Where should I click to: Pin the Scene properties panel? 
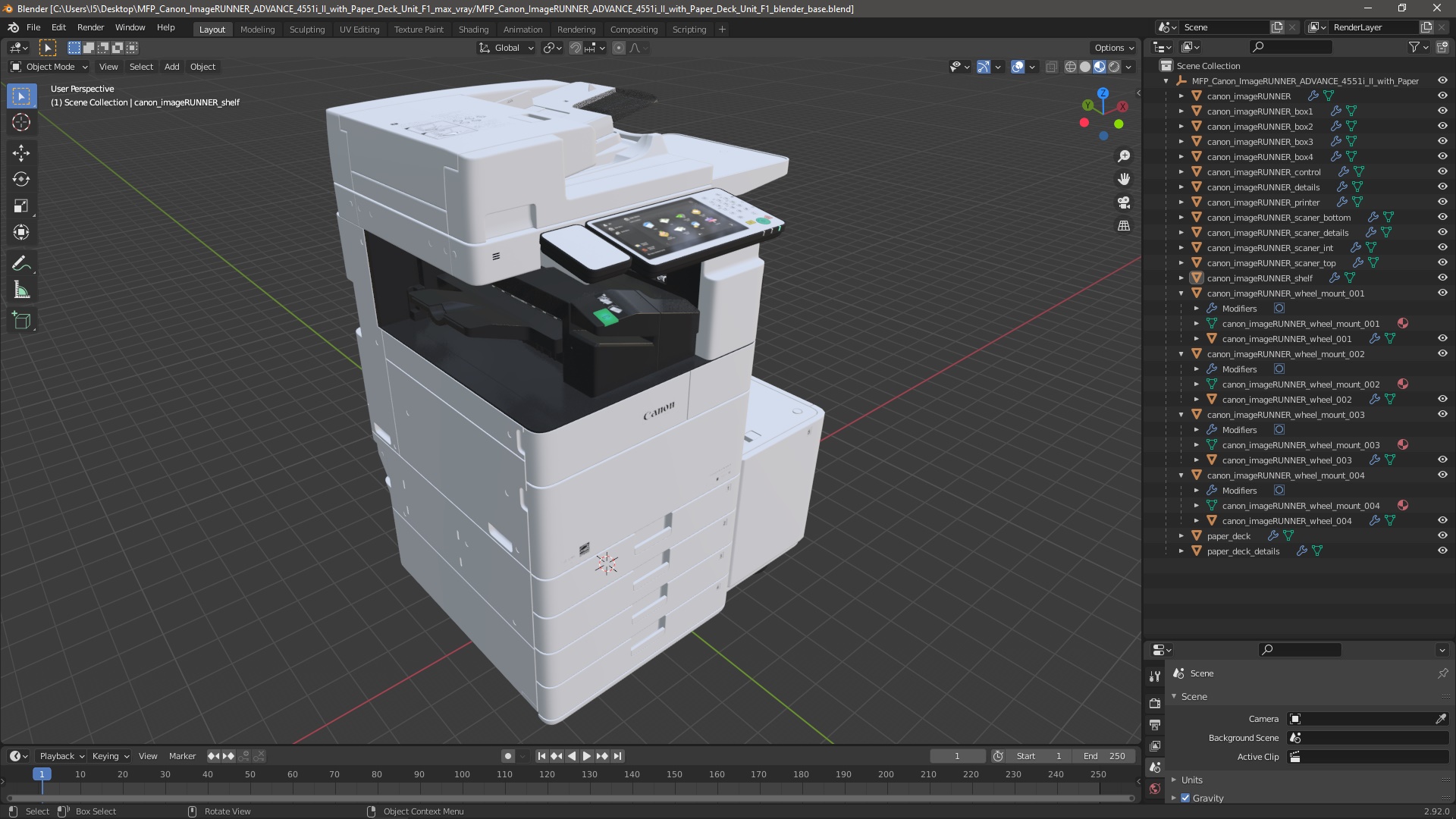1442,673
